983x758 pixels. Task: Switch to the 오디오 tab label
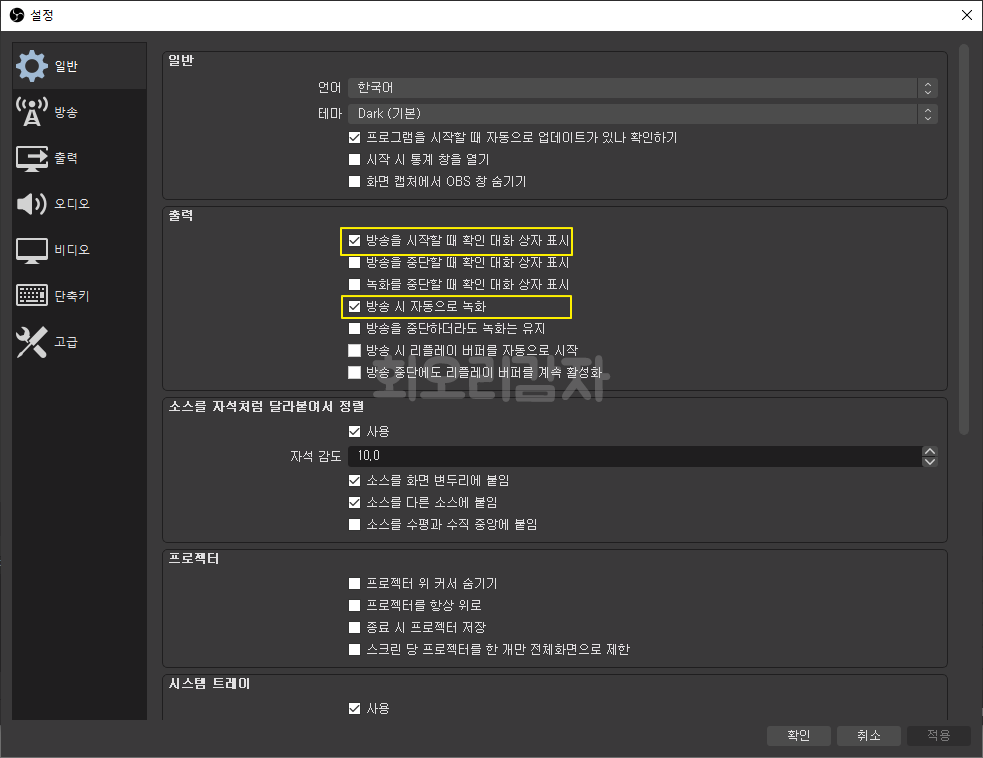click(x=72, y=204)
